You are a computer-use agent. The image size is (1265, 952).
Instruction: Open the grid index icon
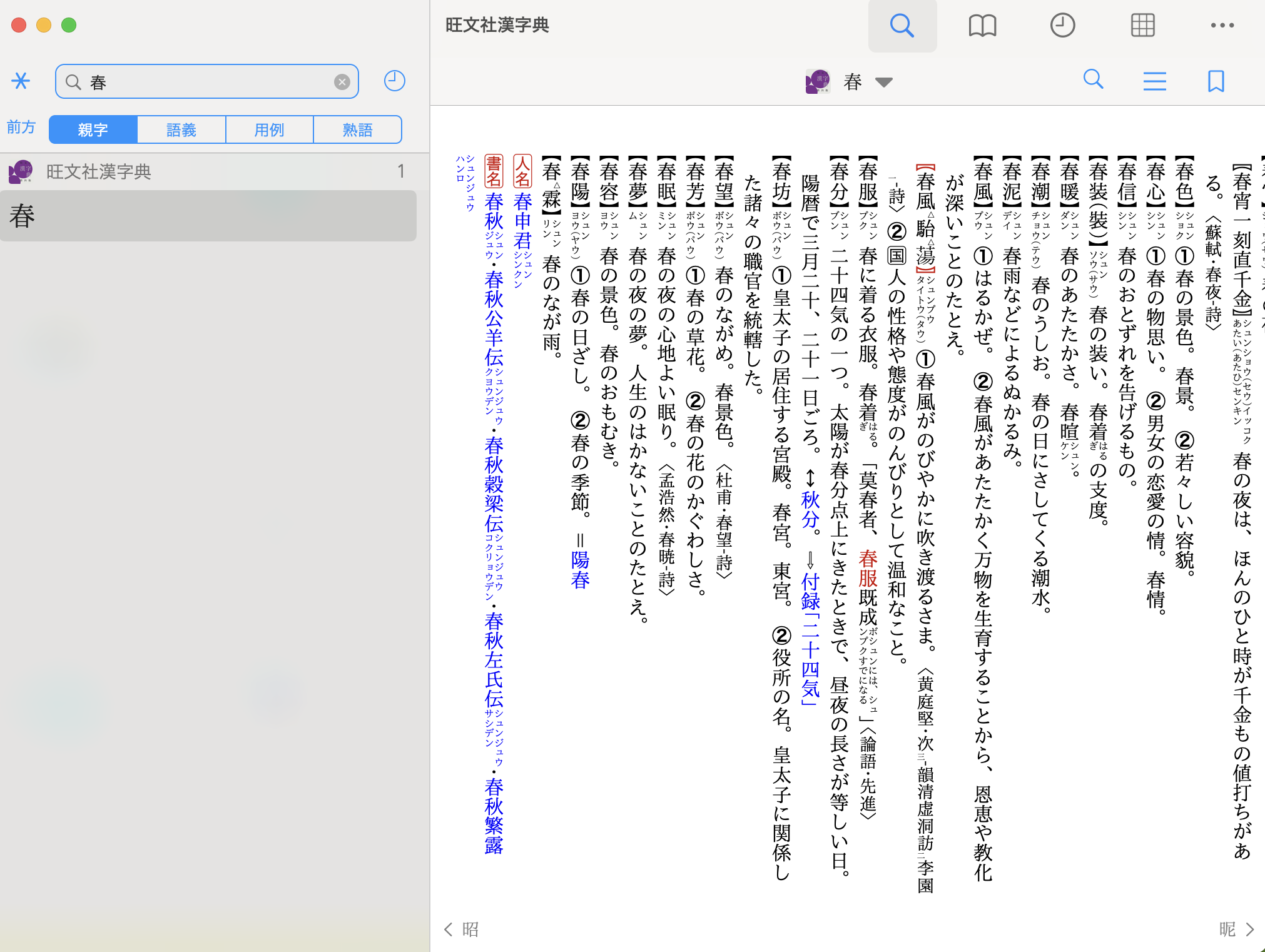point(1142,26)
